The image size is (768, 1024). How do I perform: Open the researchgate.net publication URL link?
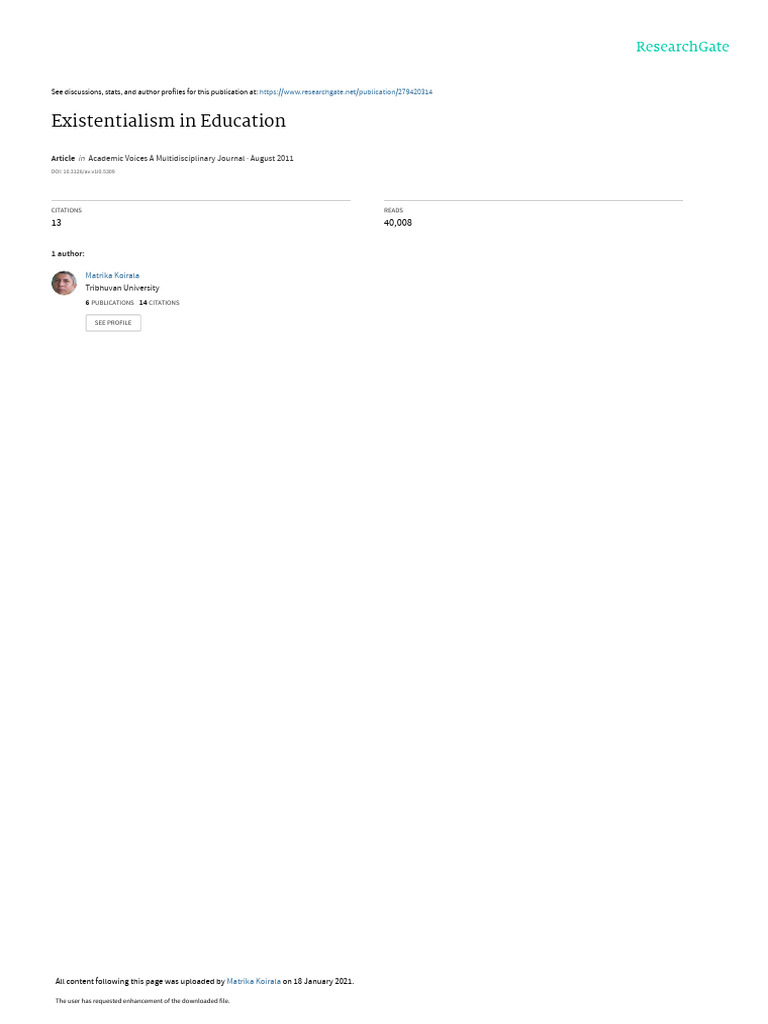coord(345,92)
